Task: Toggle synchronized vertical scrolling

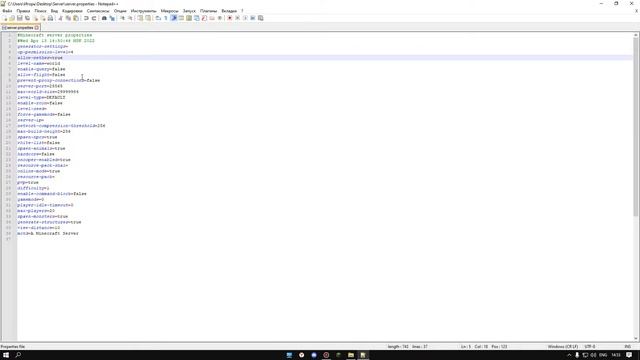Action: 140,18
